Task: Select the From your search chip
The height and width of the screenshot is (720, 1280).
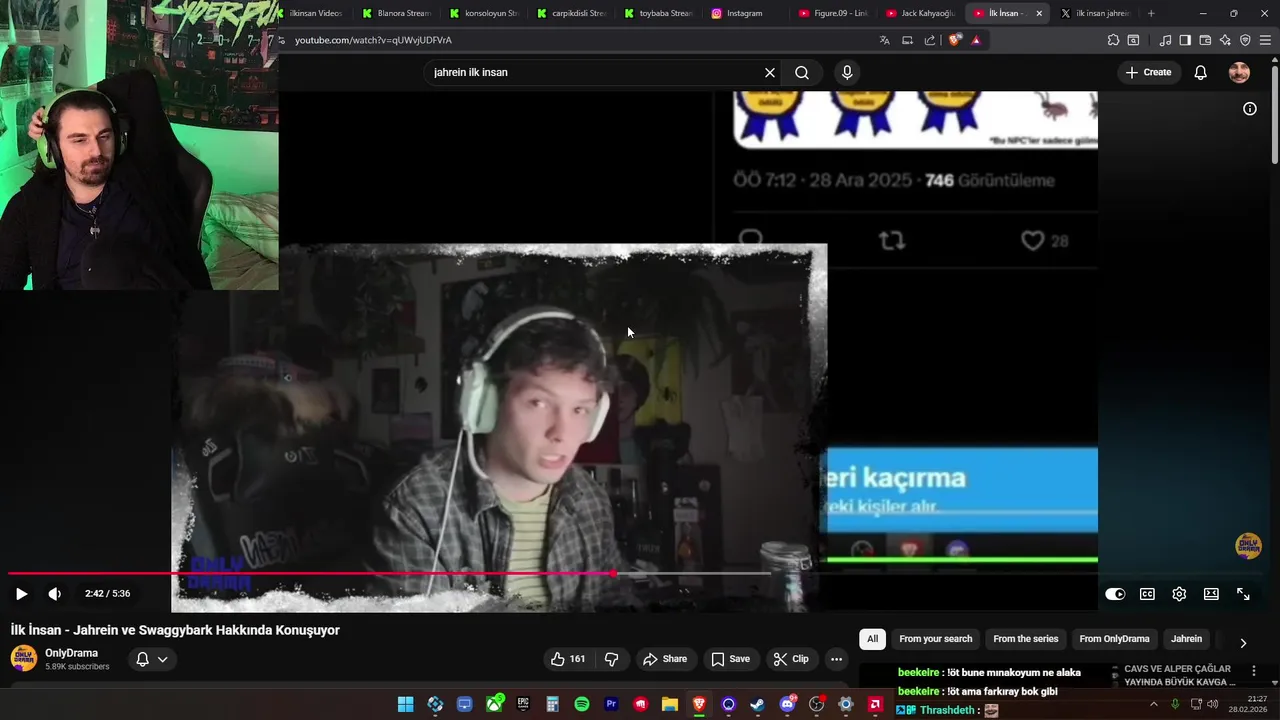Action: (935, 639)
